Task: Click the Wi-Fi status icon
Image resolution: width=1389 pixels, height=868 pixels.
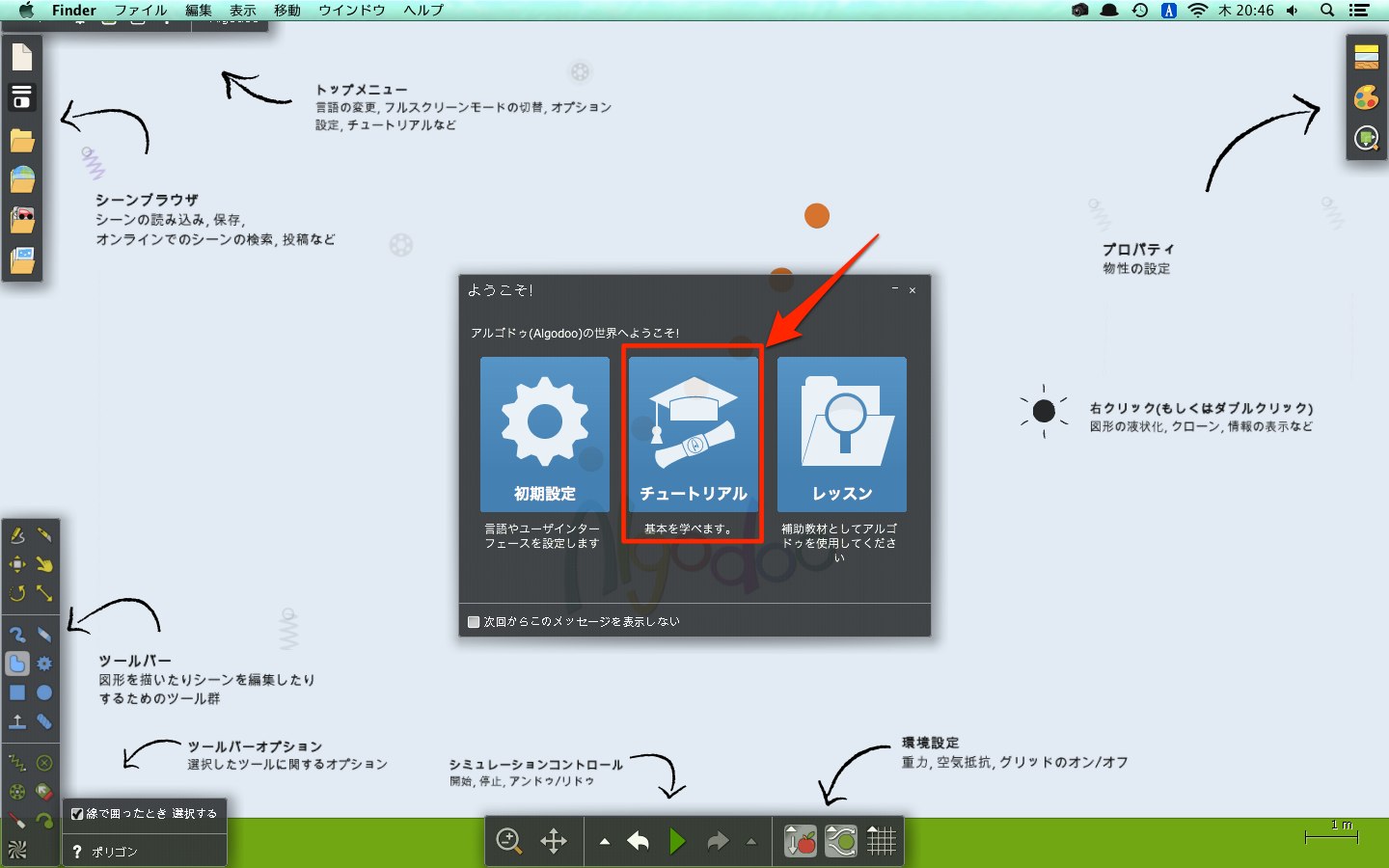Action: point(1198,10)
